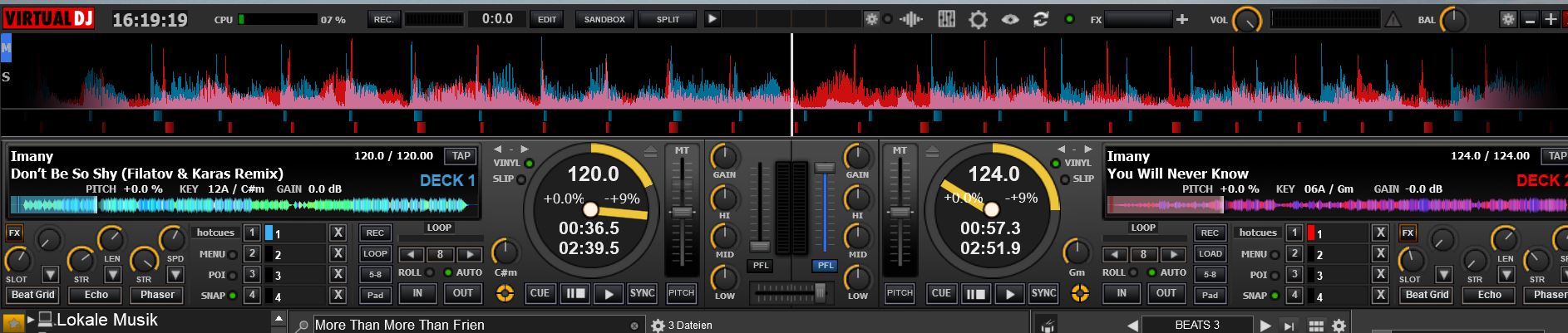Open the waveform view icon in top bar
1568x333 pixels.
[x=911, y=19]
